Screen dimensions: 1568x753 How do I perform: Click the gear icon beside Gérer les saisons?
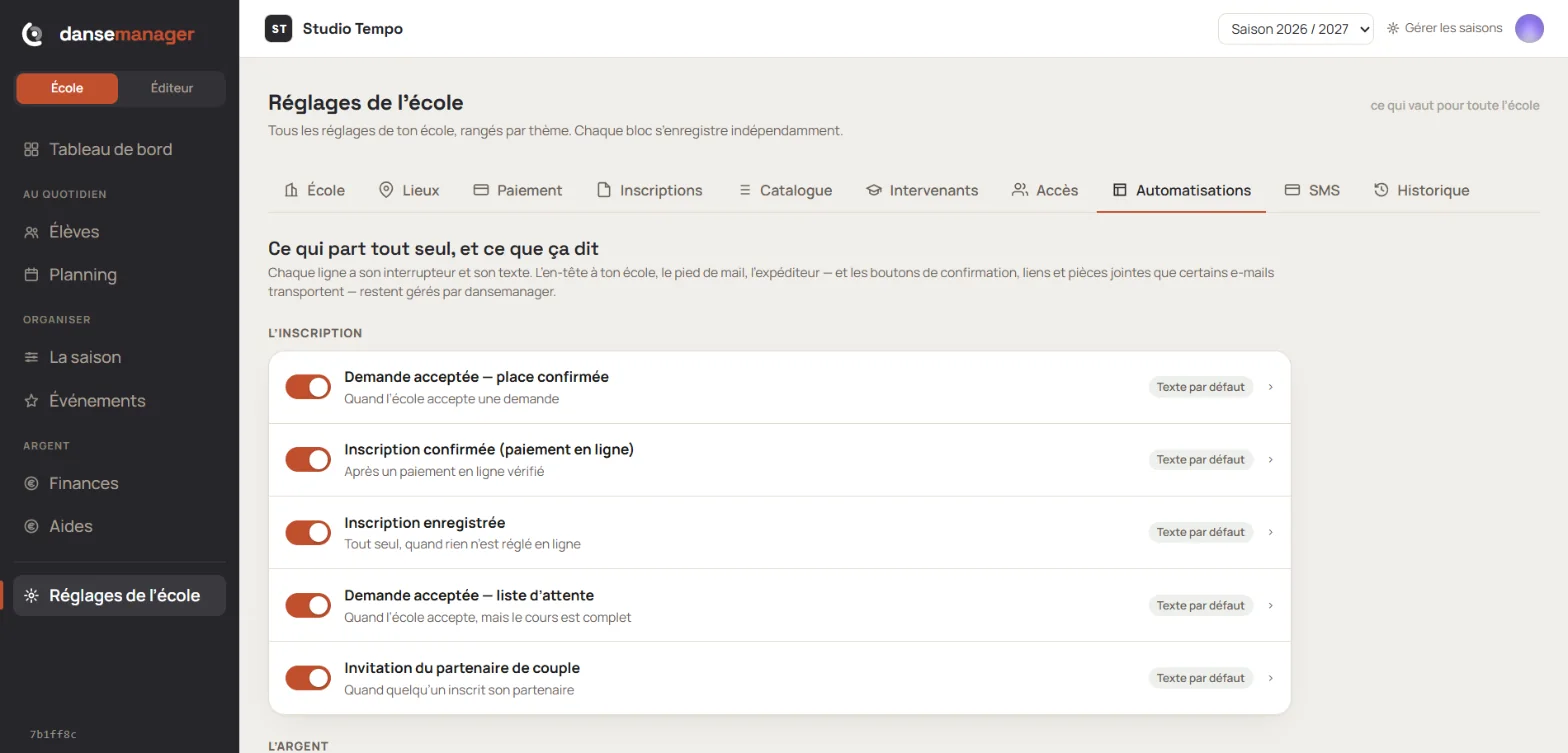coord(1393,29)
